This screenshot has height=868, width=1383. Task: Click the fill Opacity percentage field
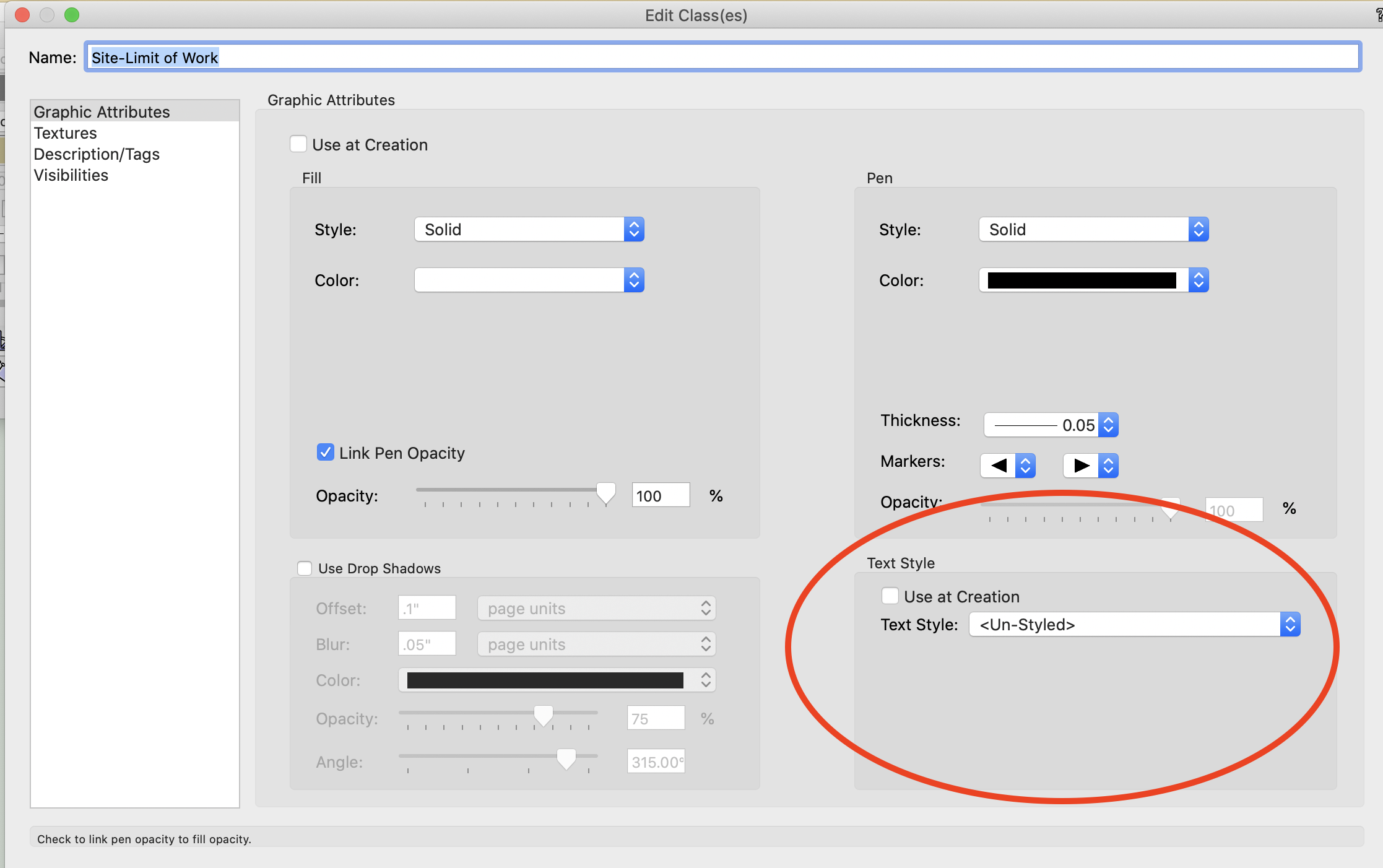660,495
